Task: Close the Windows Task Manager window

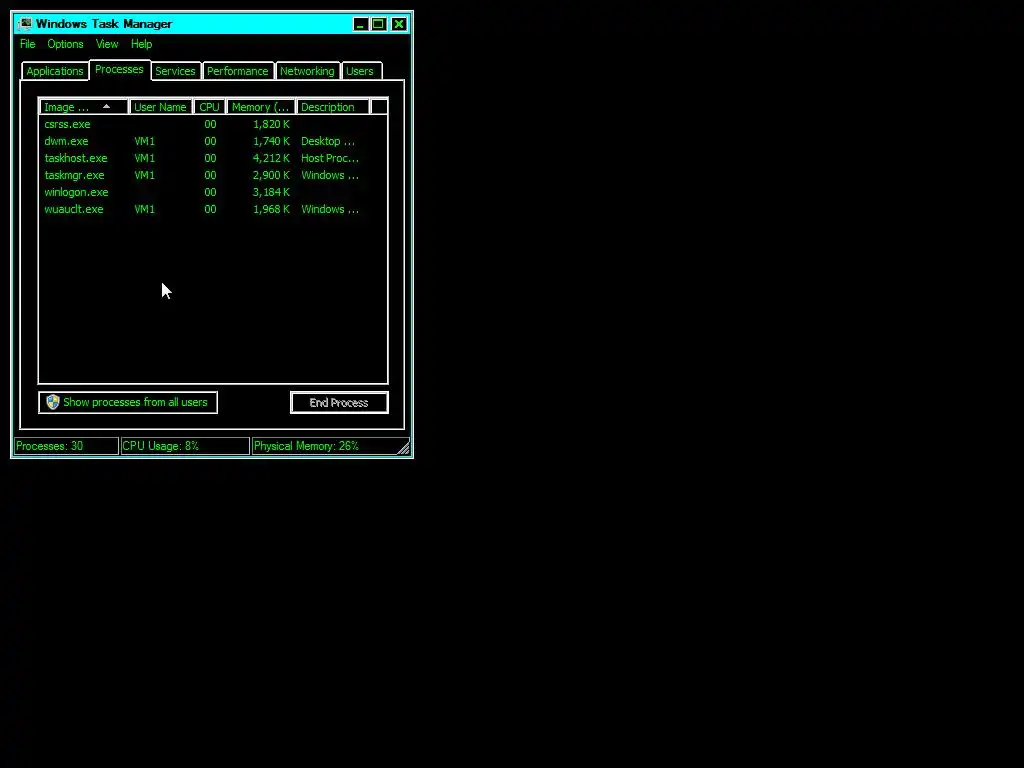Action: point(399,24)
